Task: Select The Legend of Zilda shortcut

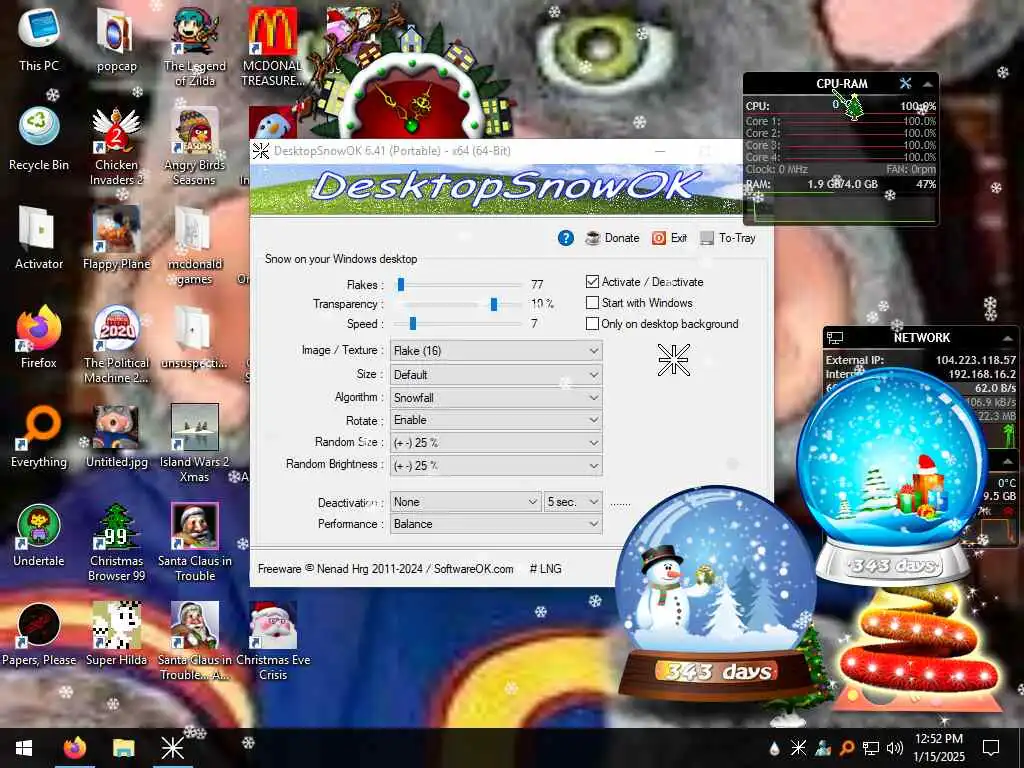Action: coord(195,47)
